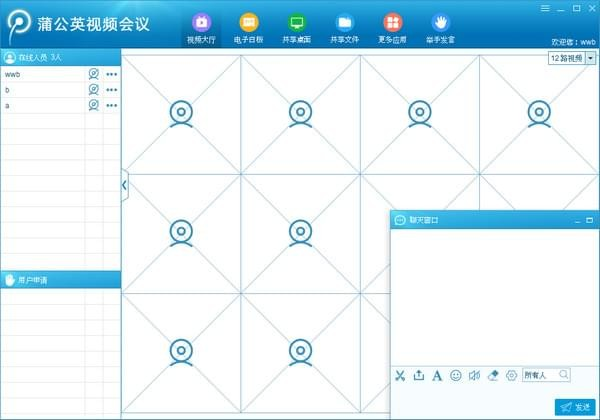Select the fourth video cell in top row
600x420 pixels.
click(x=539, y=114)
